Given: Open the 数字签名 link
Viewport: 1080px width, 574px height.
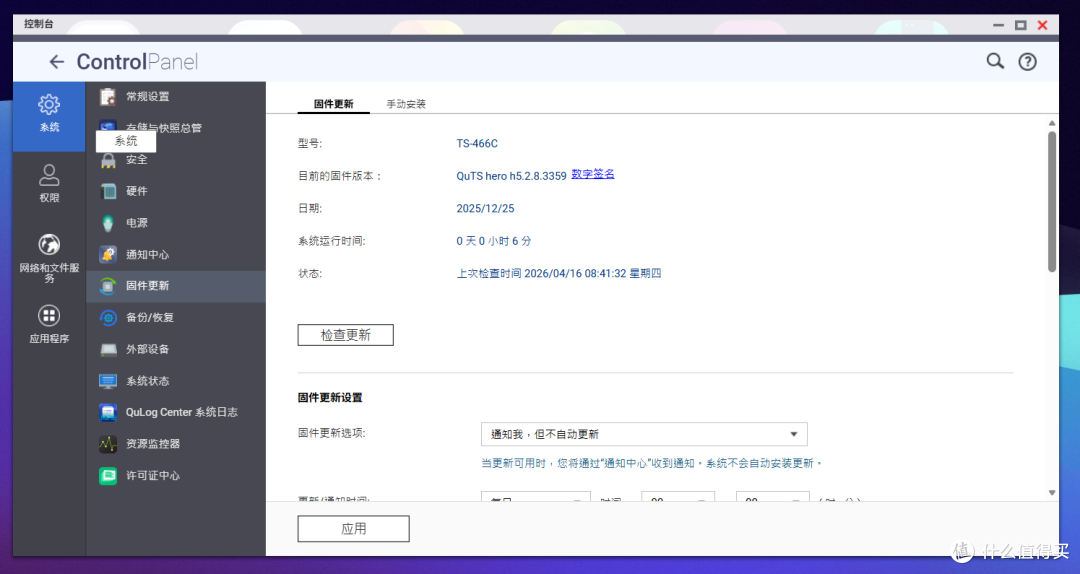Looking at the screenshot, I should [x=592, y=174].
